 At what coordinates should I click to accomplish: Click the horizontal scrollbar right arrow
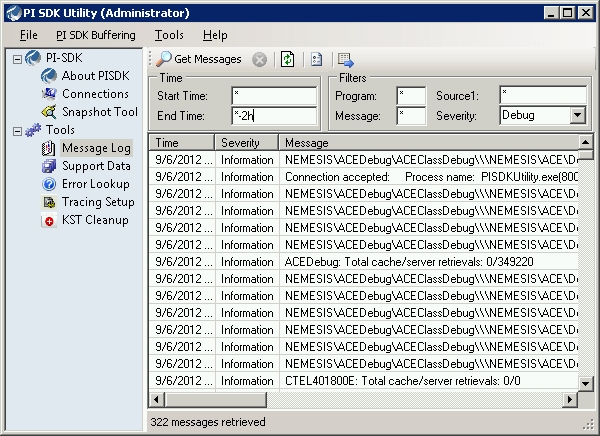pyautogui.click(x=572, y=400)
